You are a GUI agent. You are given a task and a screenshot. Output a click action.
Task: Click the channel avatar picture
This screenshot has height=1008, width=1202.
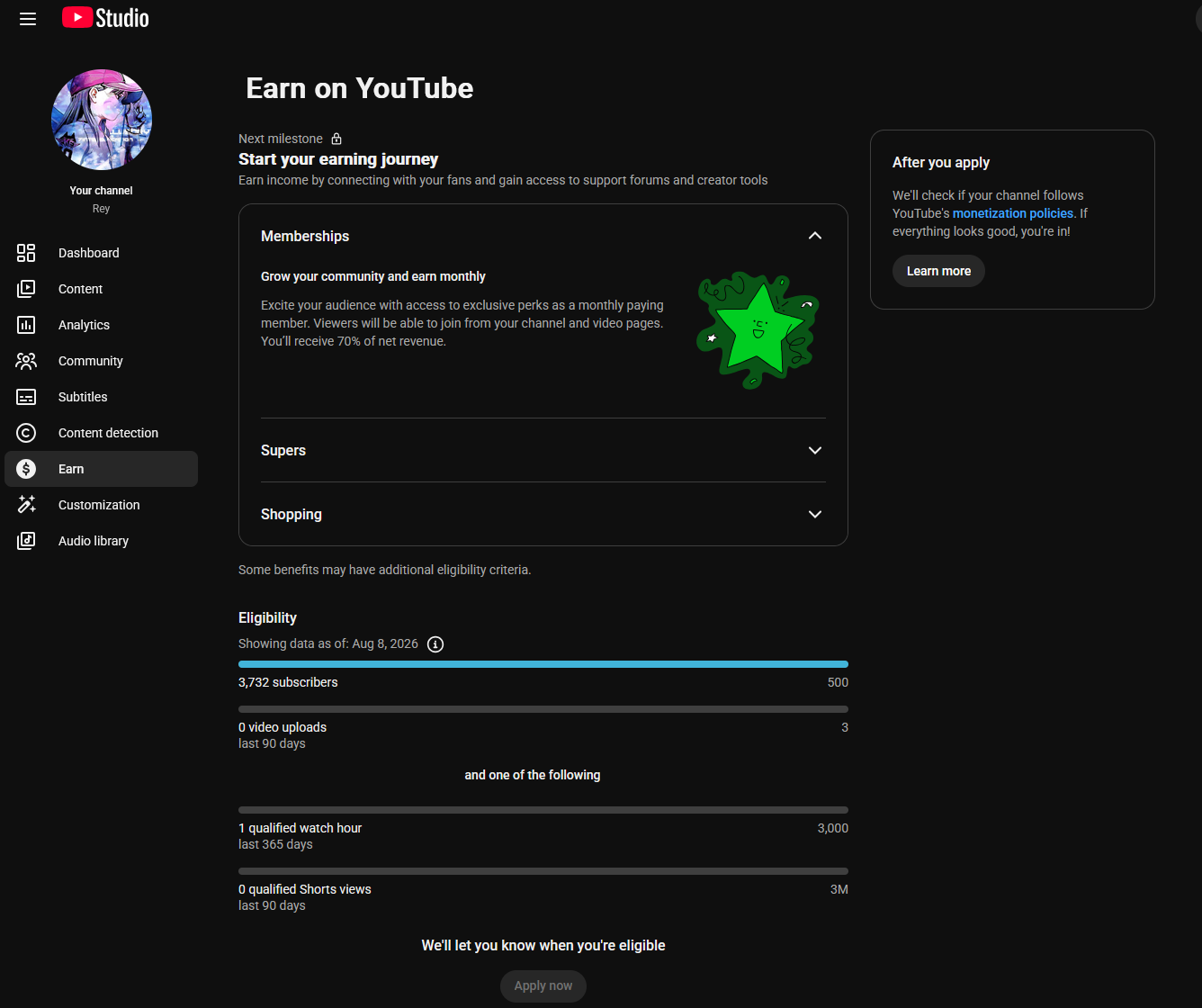click(x=102, y=120)
